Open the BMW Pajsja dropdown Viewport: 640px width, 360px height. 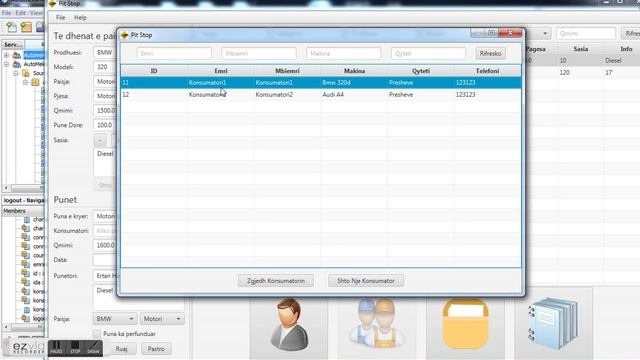115,319
